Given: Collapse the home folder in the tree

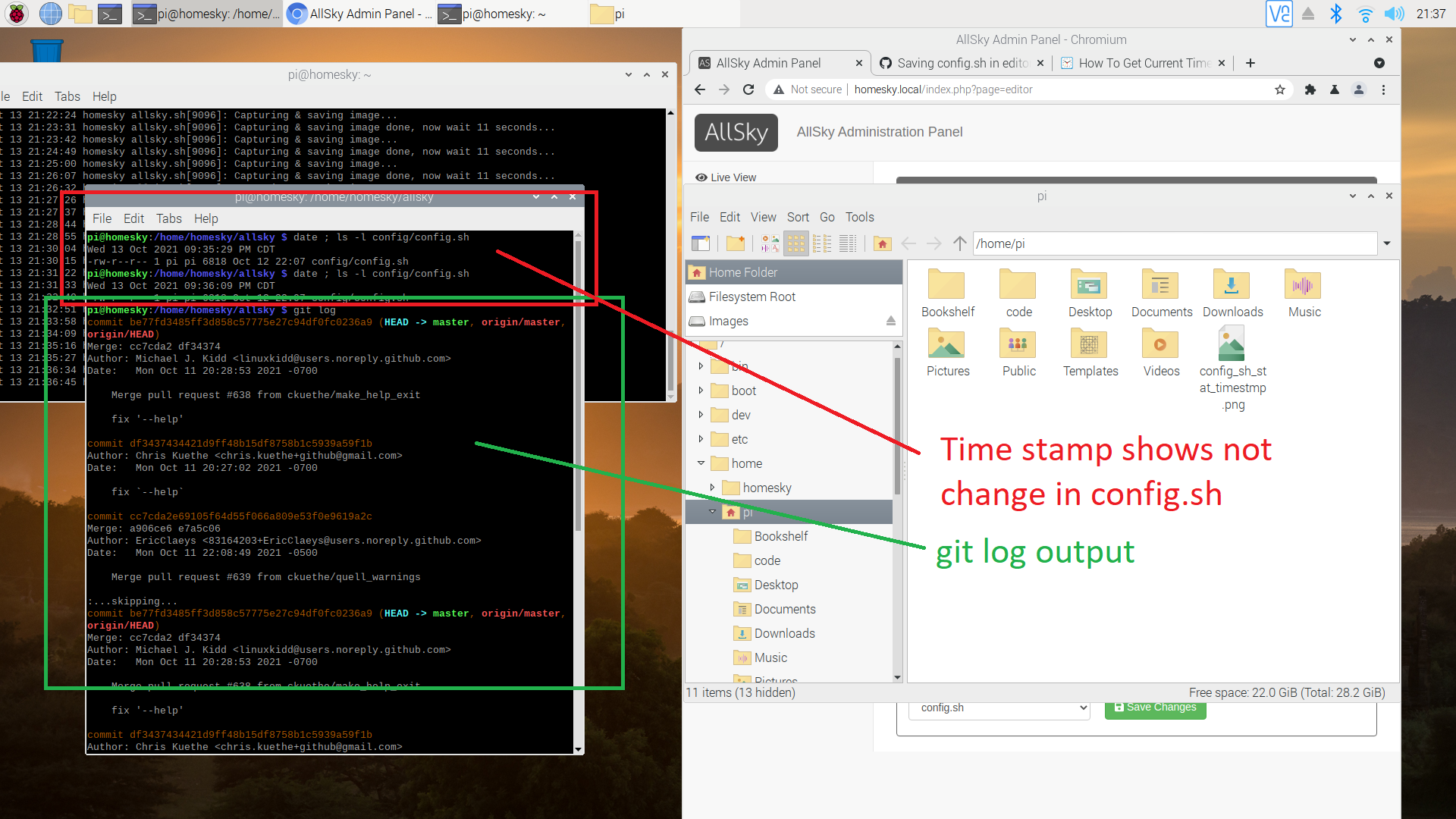Looking at the screenshot, I should [x=701, y=463].
